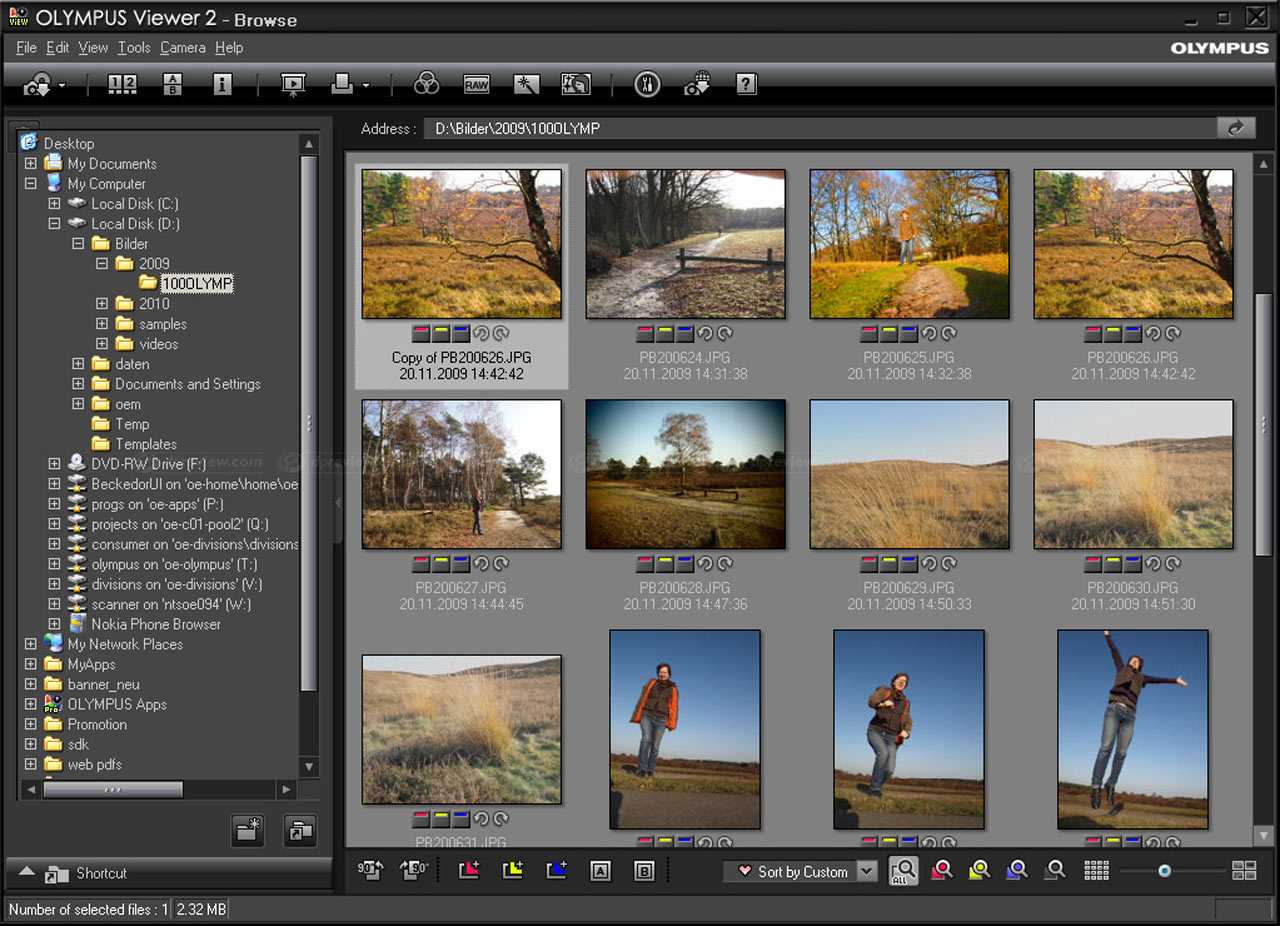1280x926 pixels.
Task: Collapse the Shortcut panel
Action: 25,873
